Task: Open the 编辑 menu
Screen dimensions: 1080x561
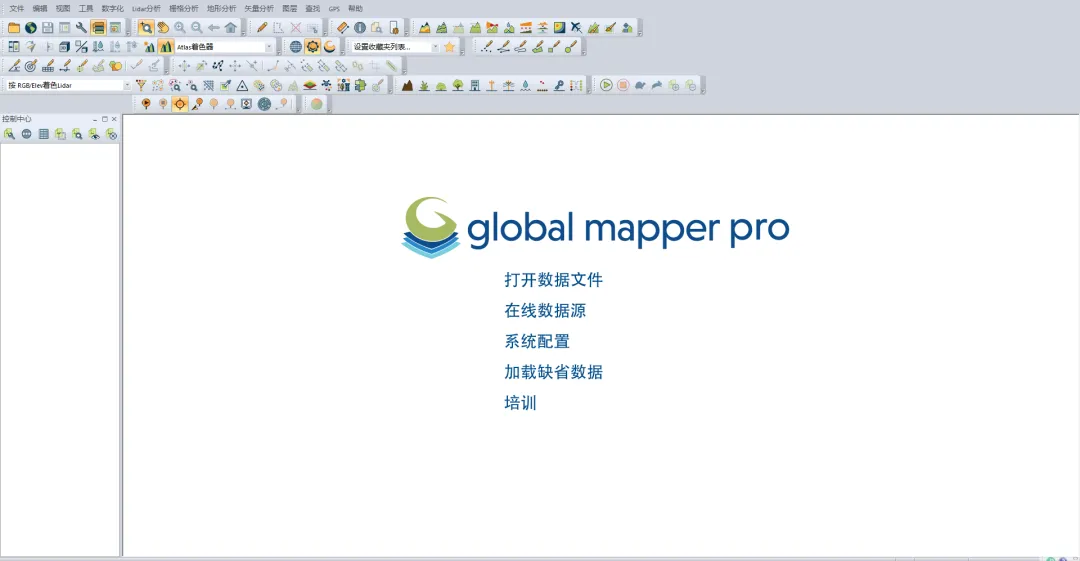Action: pyautogui.click(x=40, y=8)
